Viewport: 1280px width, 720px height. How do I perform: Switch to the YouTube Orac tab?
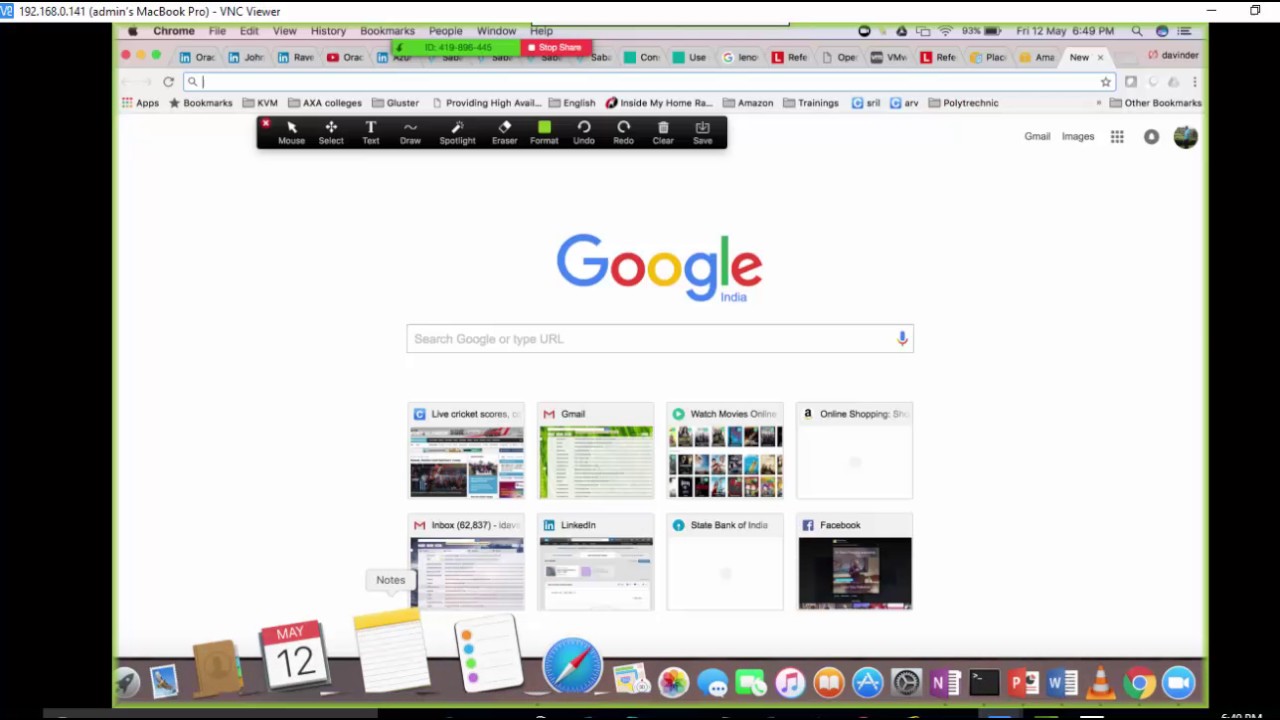[345, 57]
